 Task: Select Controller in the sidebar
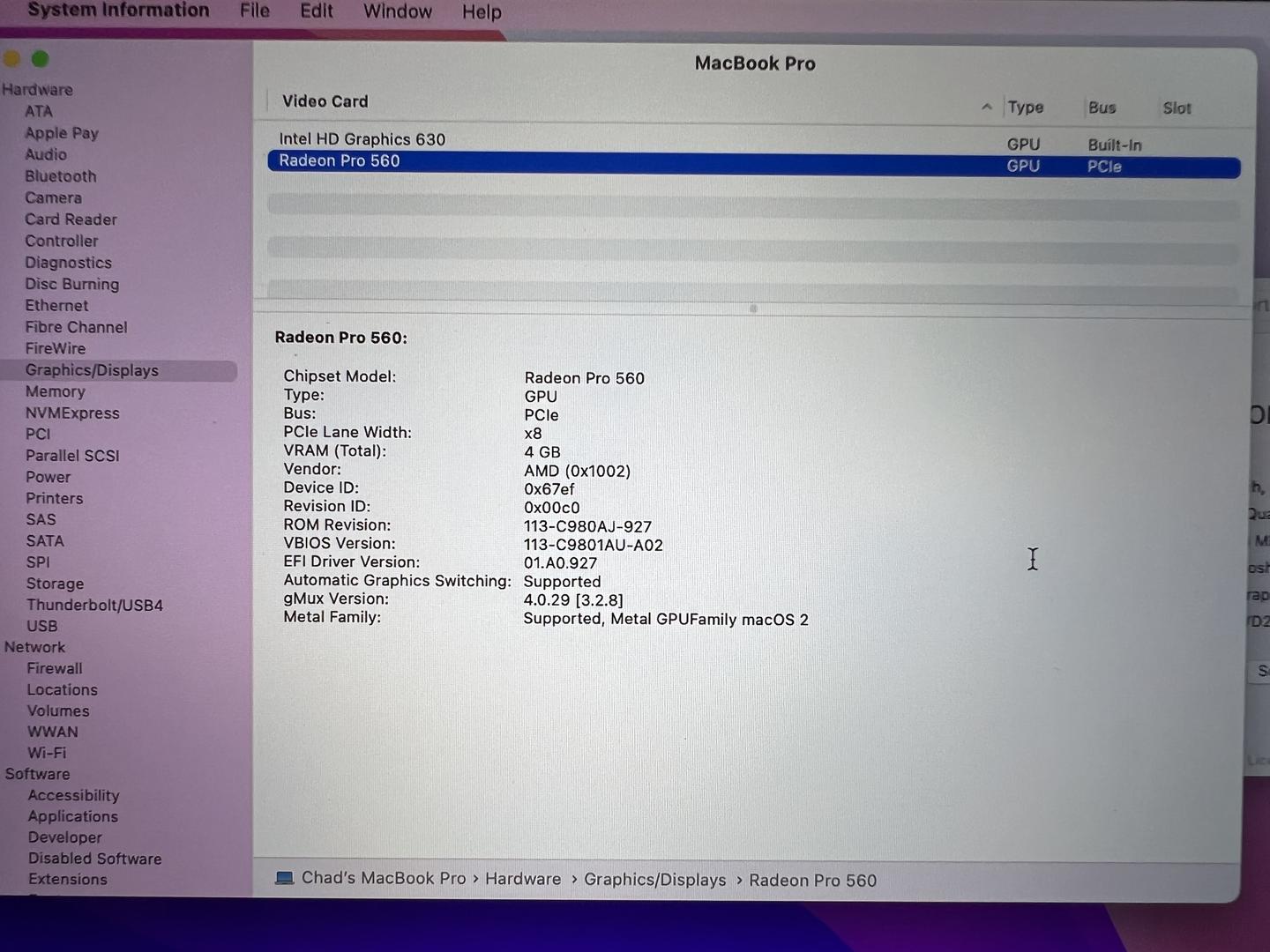click(x=62, y=241)
